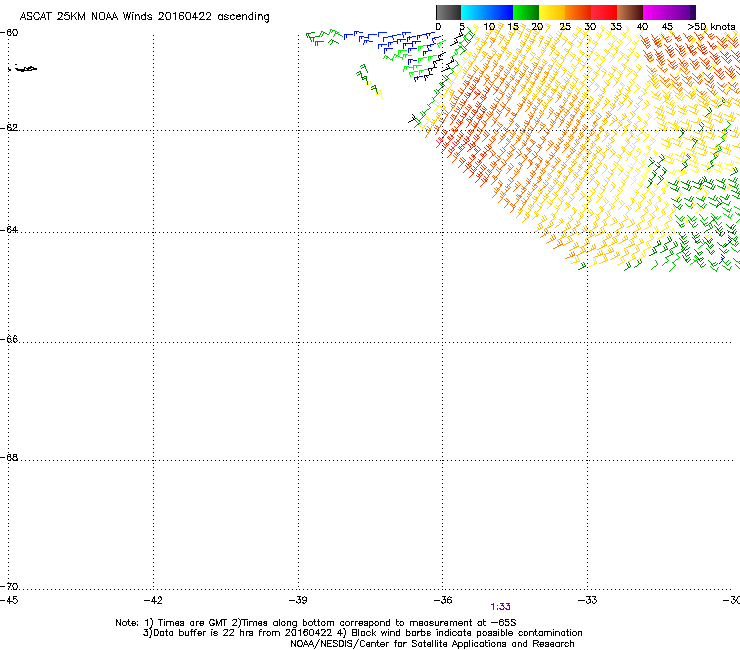The height and width of the screenshot is (650, 740).
Task: Click the brown 35-40 knots color segment
Action: pyautogui.click(x=630, y=12)
